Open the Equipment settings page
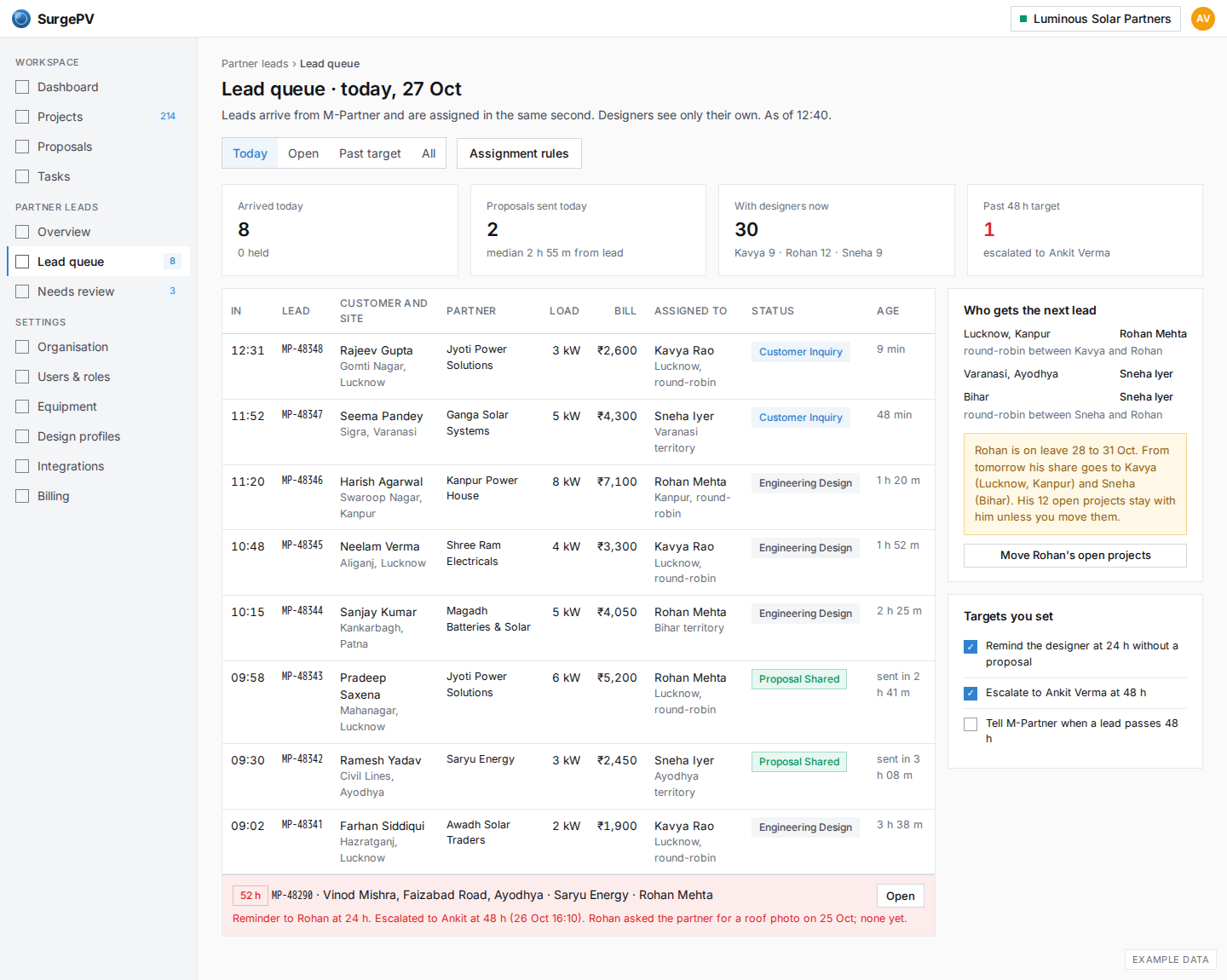1227x980 pixels. [99, 406]
